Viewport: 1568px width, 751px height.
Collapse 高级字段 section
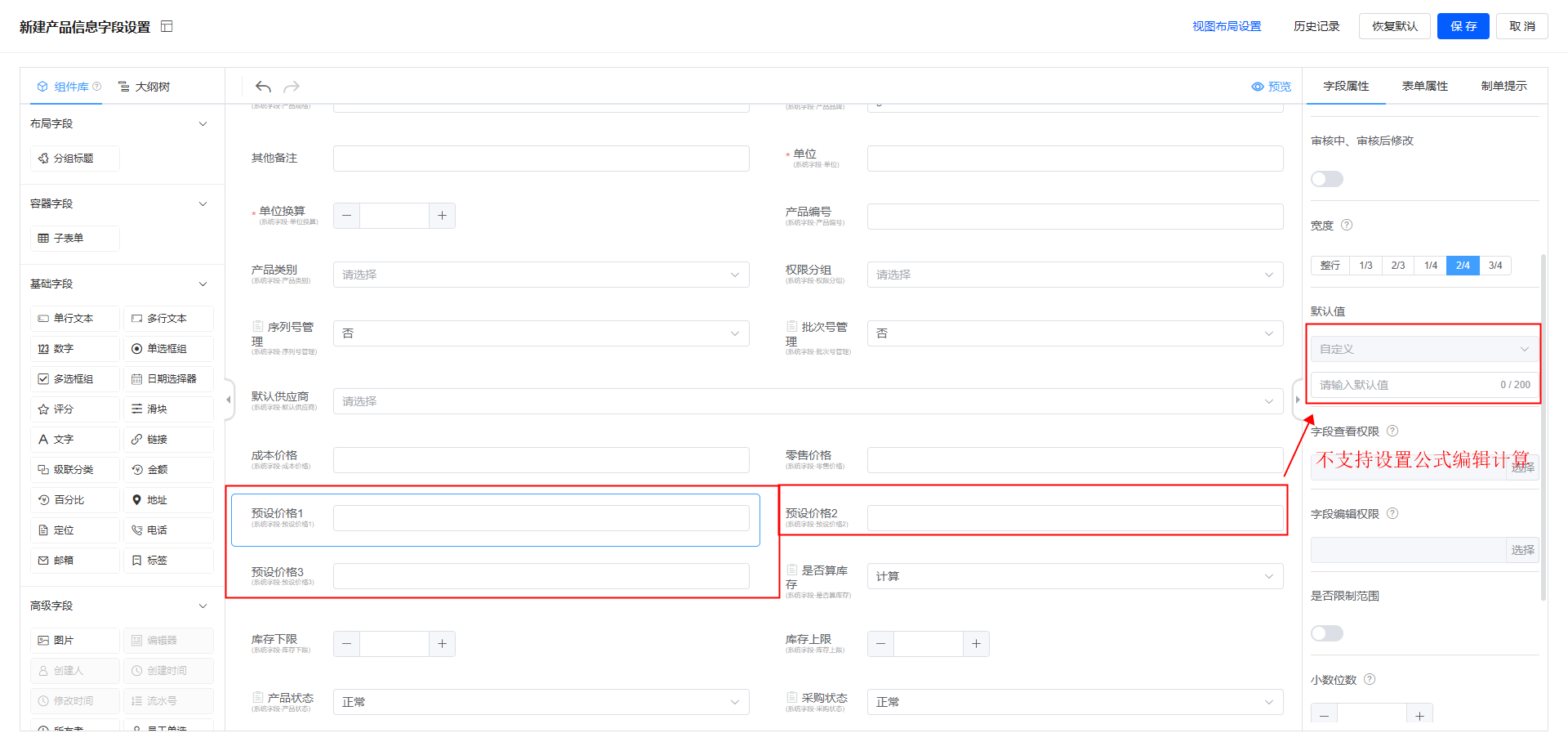[x=203, y=606]
